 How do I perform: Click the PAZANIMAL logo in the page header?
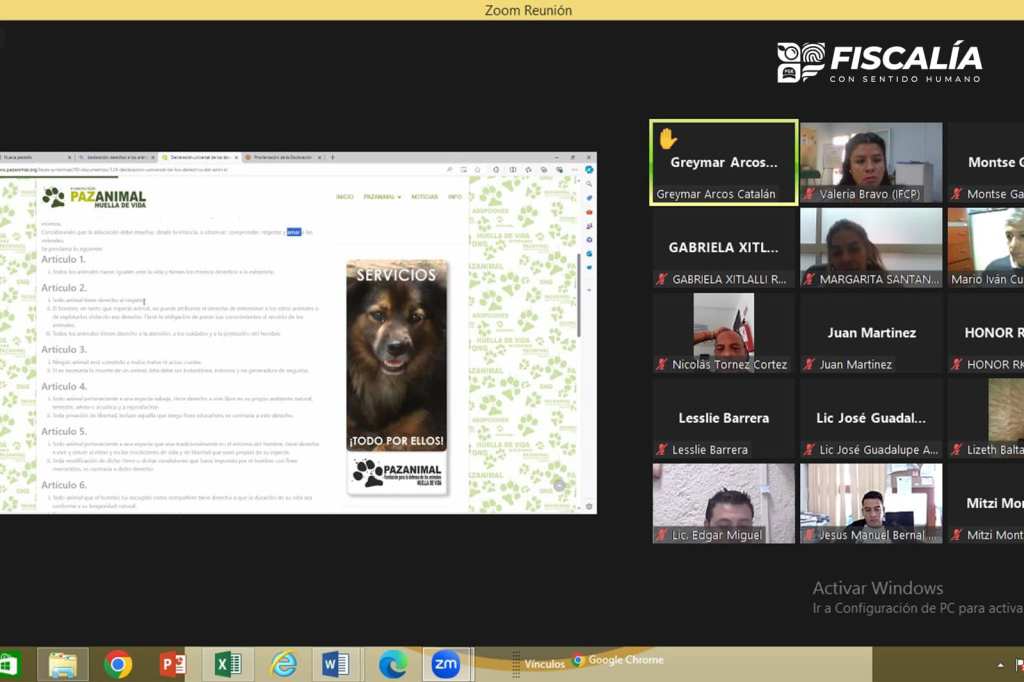click(95, 197)
